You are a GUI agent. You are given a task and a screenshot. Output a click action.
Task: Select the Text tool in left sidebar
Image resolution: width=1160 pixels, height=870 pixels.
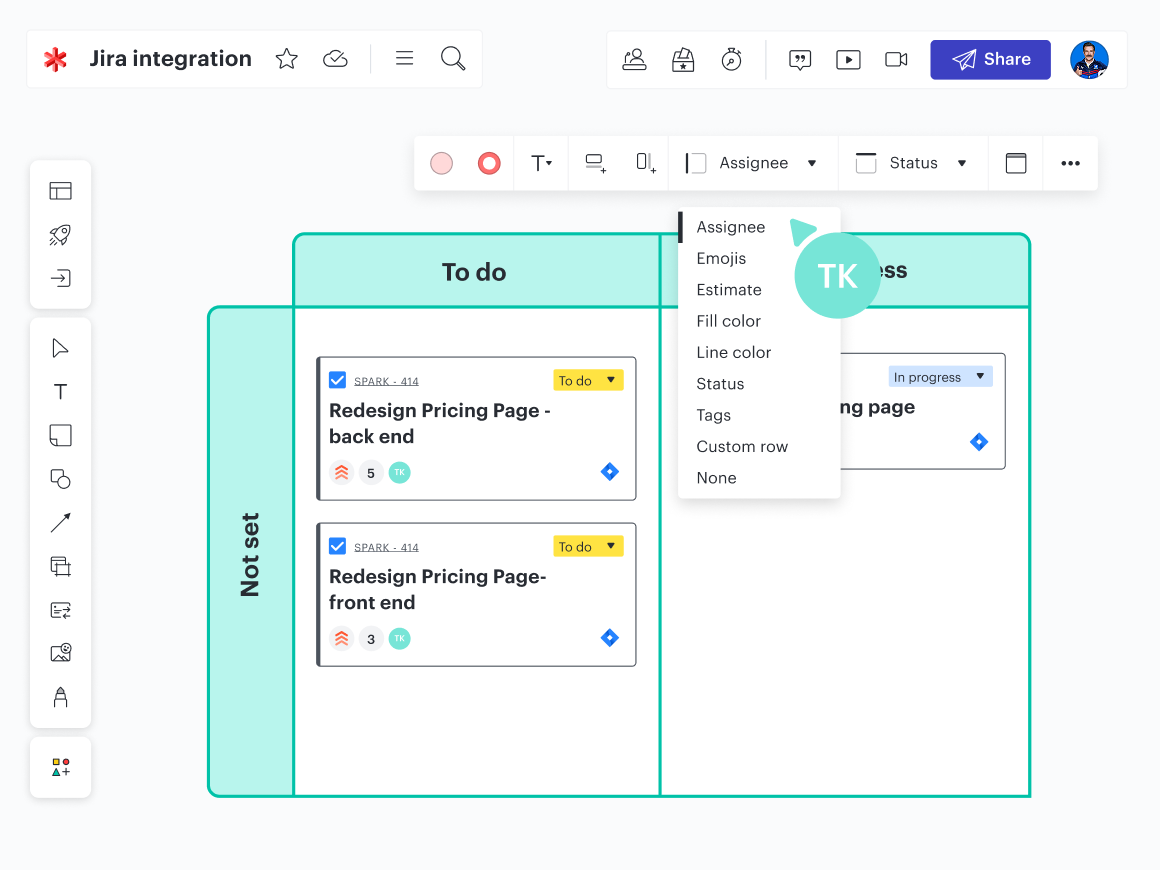[60, 392]
